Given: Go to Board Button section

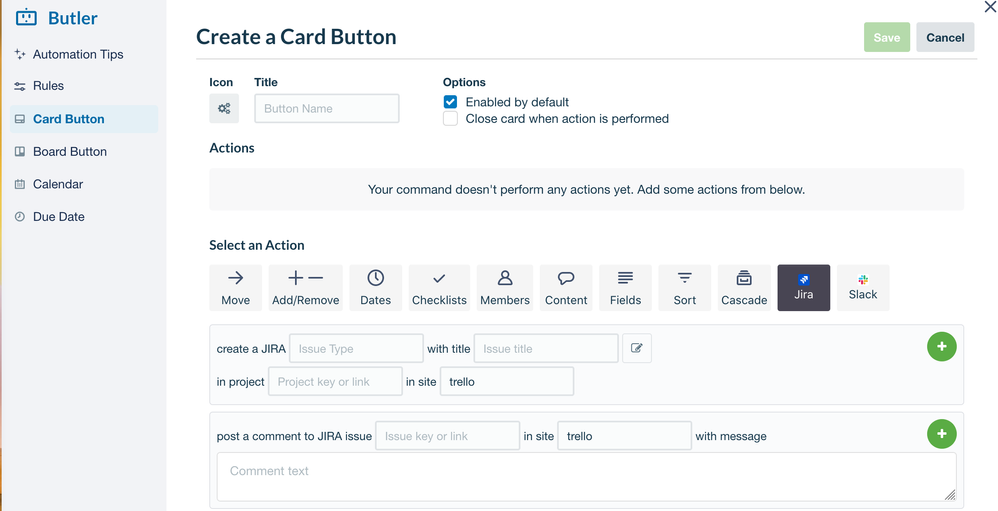Looking at the screenshot, I should pos(70,151).
